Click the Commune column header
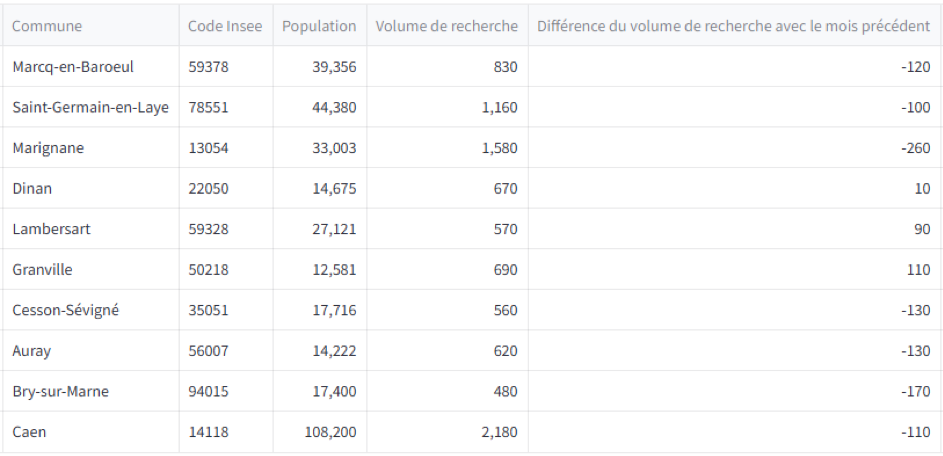This screenshot has width=943, height=456. (47, 26)
